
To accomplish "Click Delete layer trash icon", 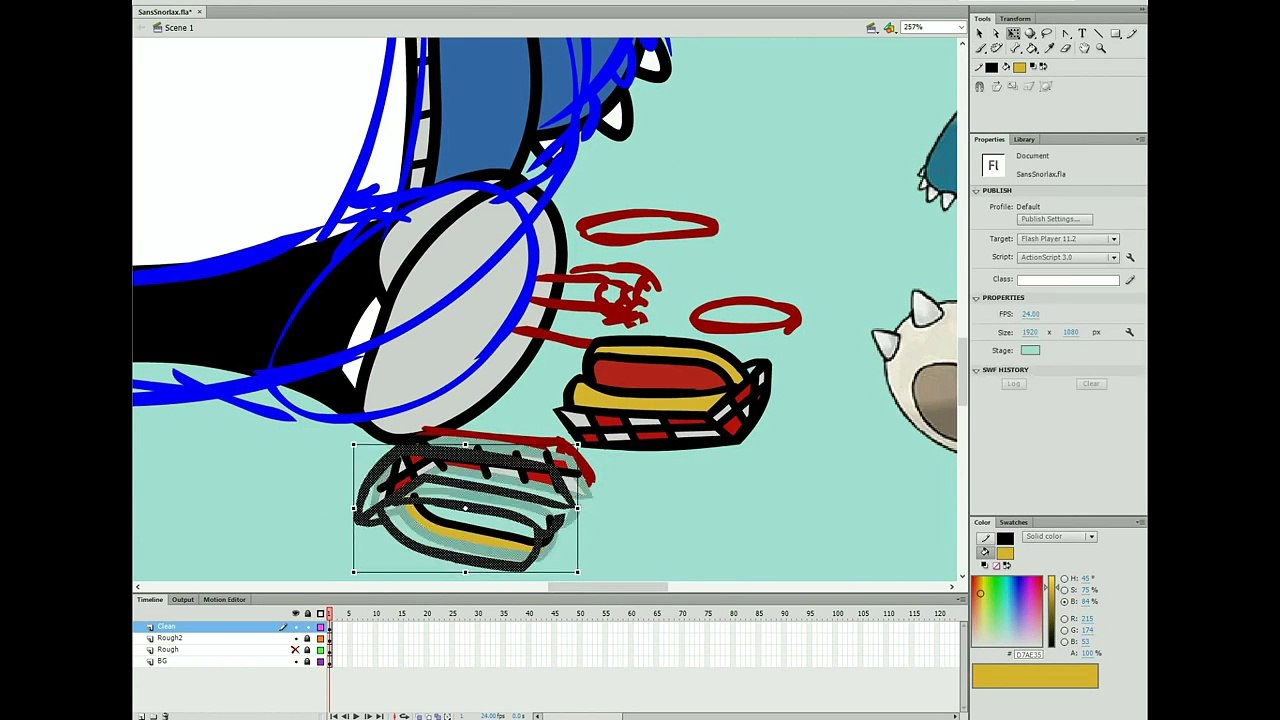I will 165,716.
